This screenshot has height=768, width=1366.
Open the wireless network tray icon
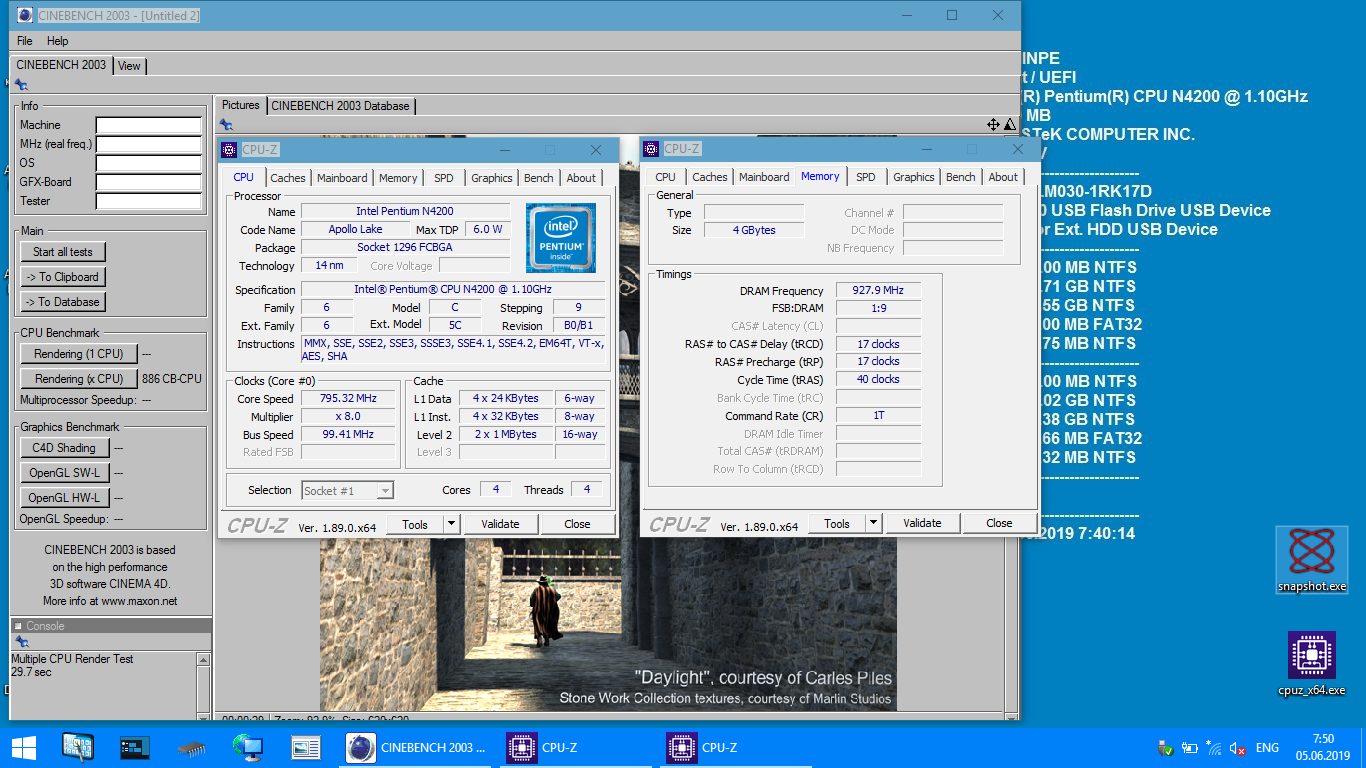pos(1214,747)
